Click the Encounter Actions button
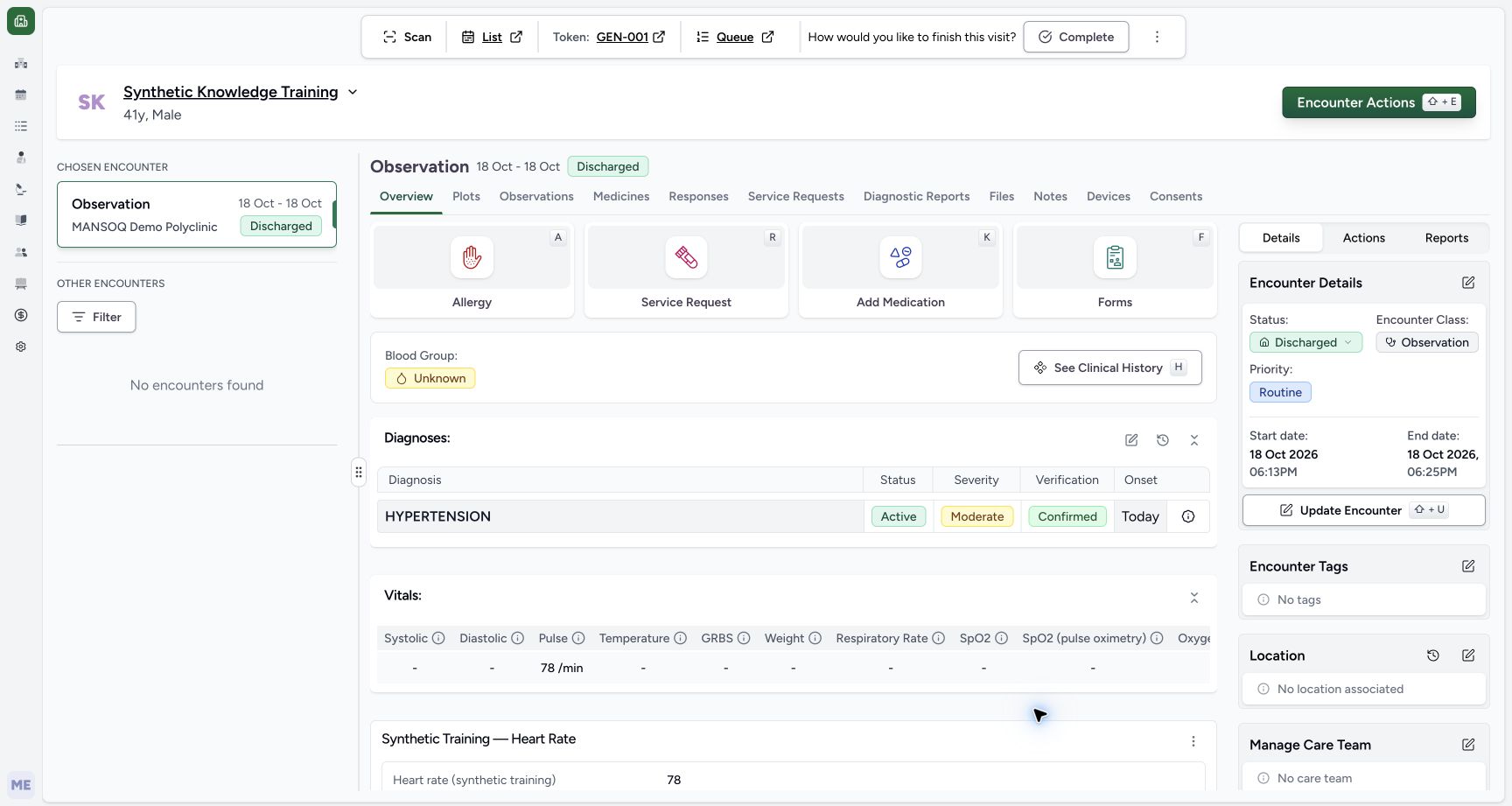The image size is (1512, 806). click(1379, 102)
